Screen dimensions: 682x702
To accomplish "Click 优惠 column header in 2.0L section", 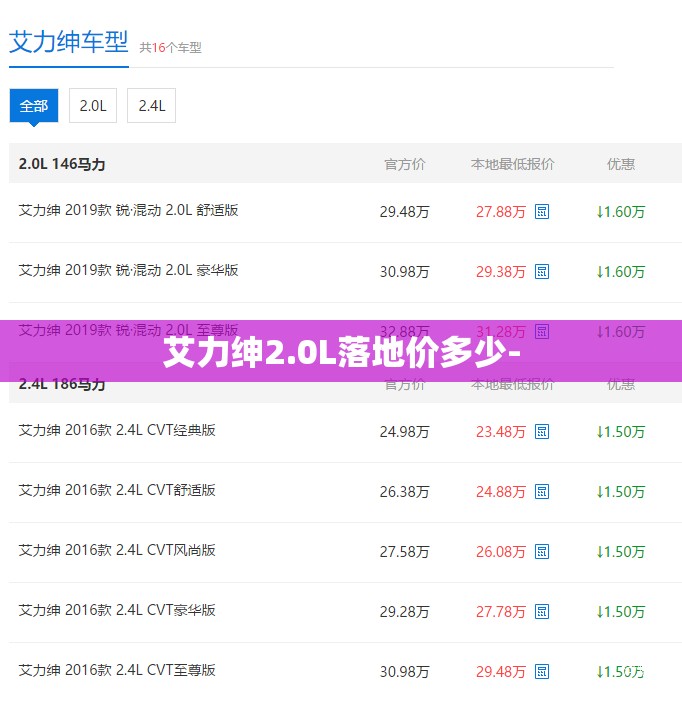I will [x=621, y=164].
